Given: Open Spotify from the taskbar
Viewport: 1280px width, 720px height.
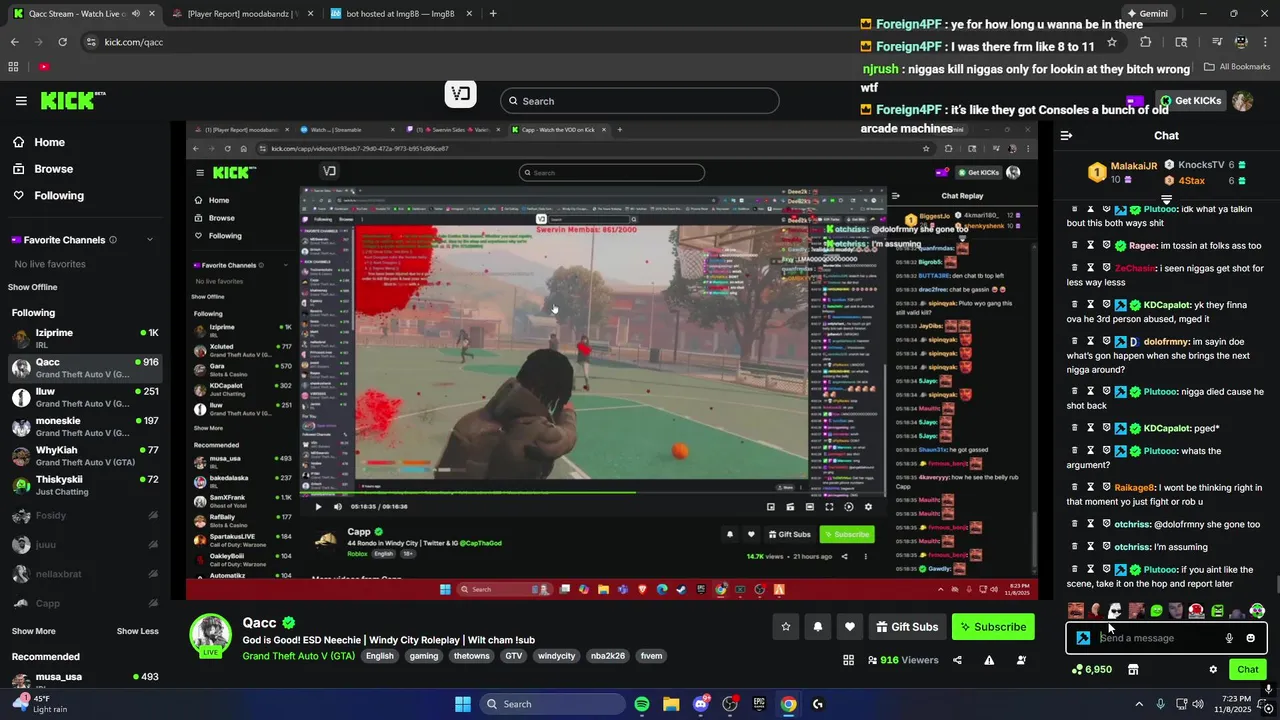Looking at the screenshot, I should click(642, 704).
